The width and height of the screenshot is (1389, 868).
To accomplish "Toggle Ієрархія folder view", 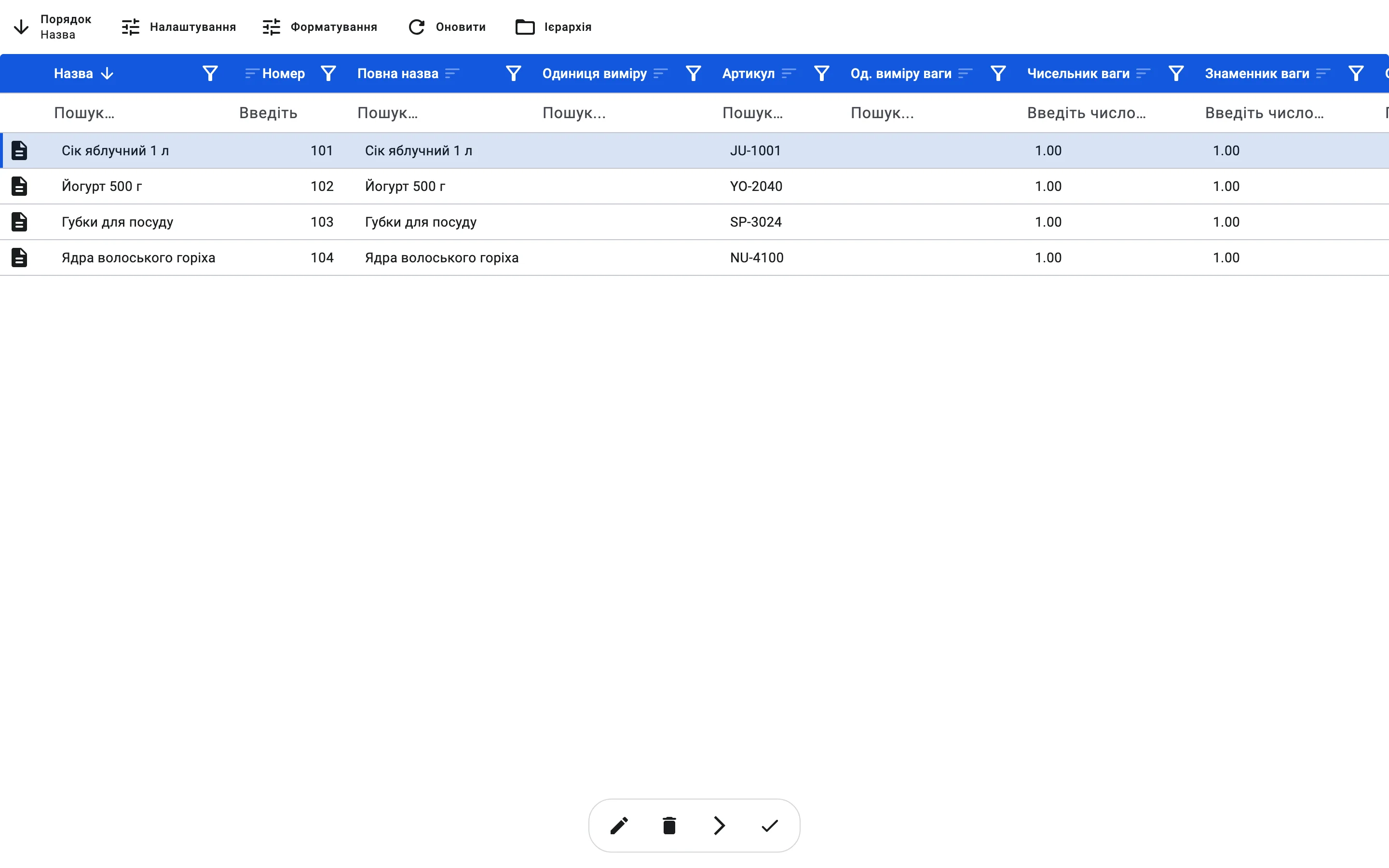I will coord(553,27).
